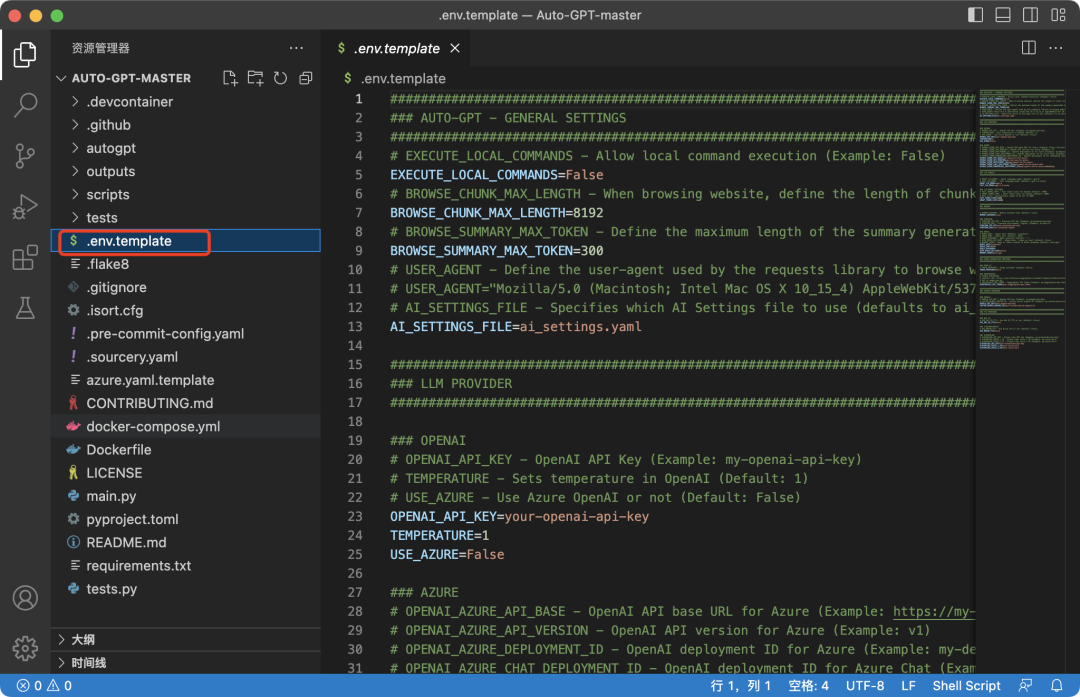Split the editor to the right

tap(1028, 48)
